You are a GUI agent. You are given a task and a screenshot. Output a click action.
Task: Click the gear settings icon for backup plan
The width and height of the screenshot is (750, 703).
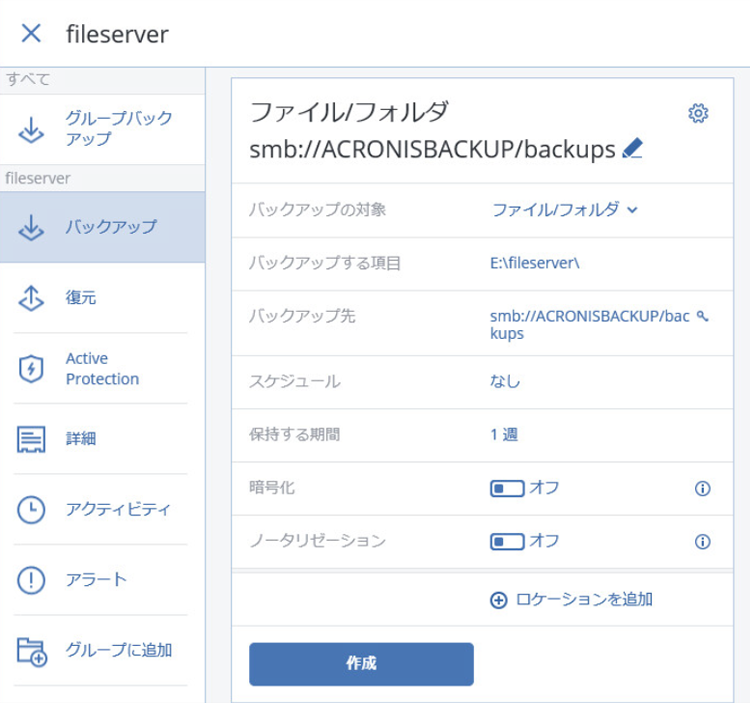pyautogui.click(x=699, y=114)
